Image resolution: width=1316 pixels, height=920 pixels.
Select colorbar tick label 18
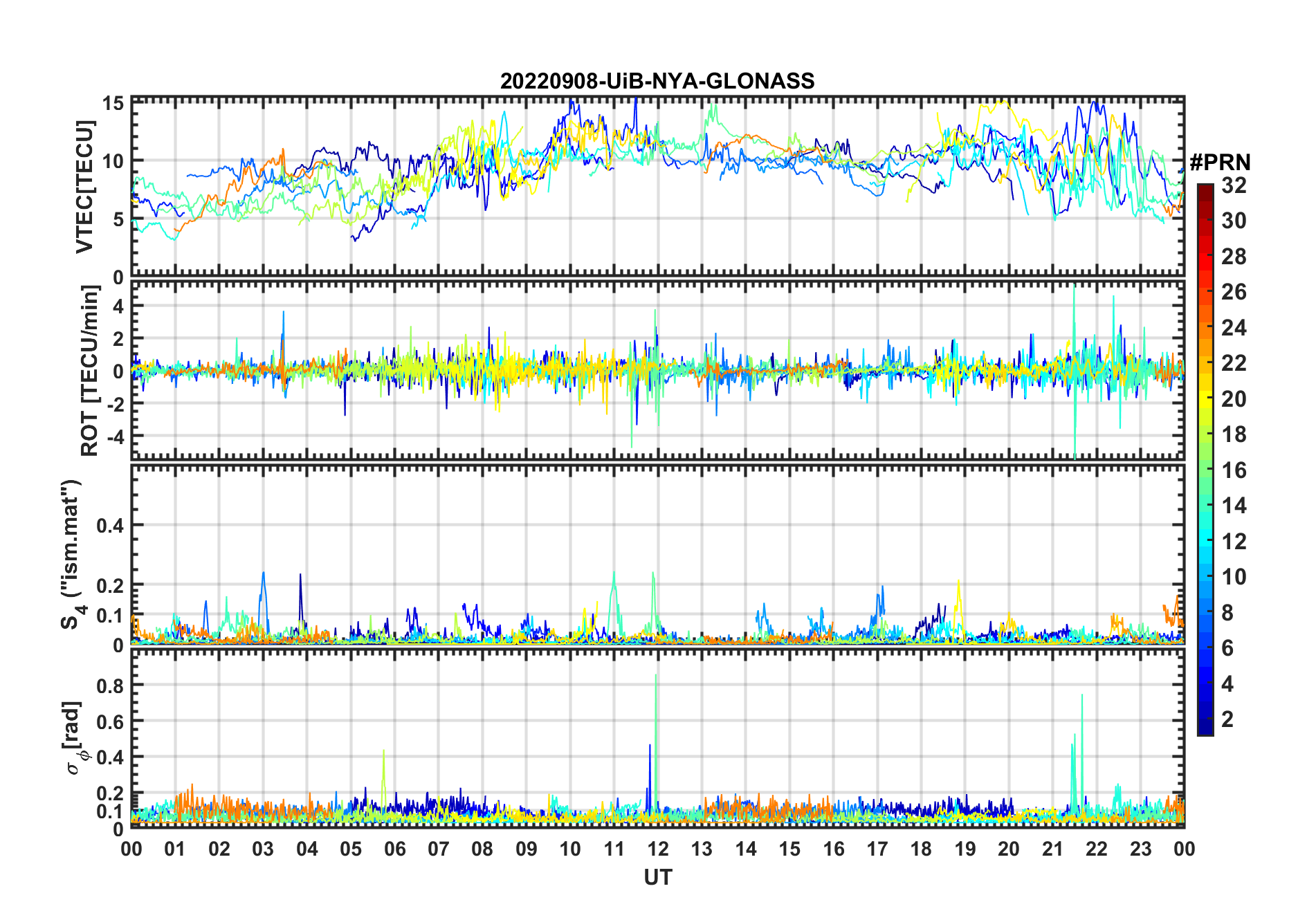click(x=1234, y=434)
